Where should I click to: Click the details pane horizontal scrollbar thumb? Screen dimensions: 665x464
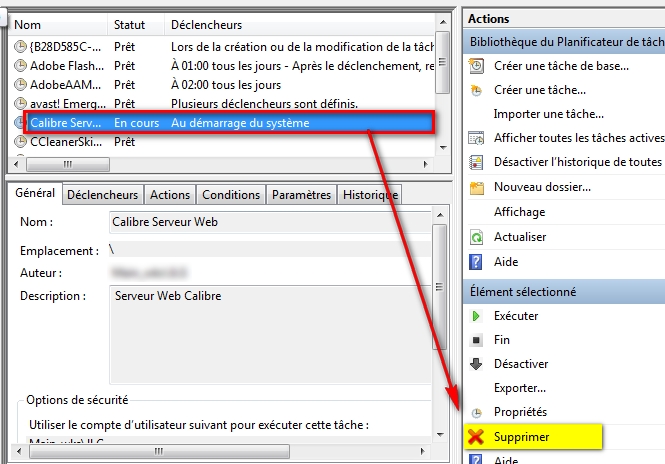[x=159, y=451]
